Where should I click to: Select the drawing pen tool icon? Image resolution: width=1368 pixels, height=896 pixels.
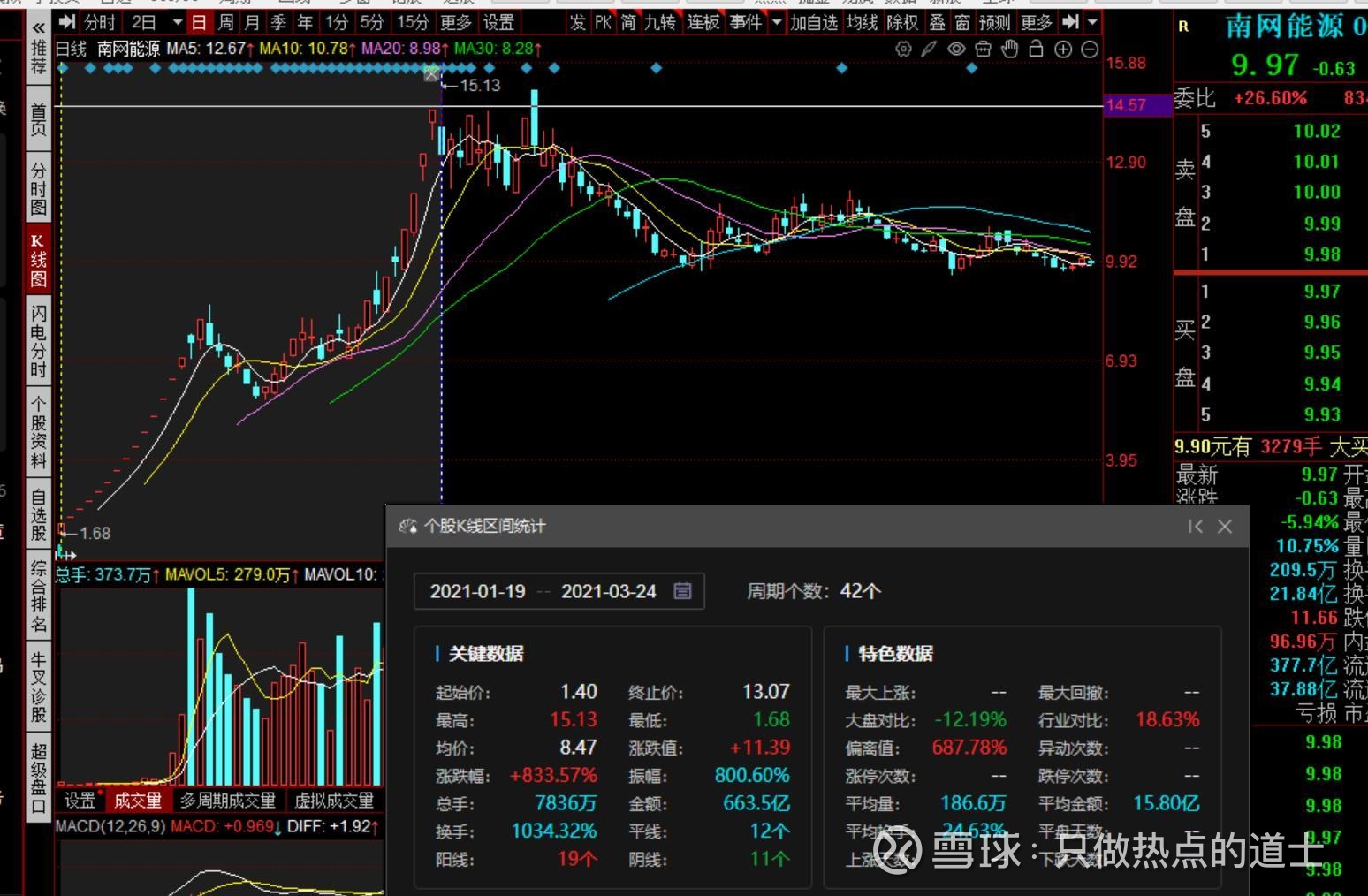coord(929,49)
